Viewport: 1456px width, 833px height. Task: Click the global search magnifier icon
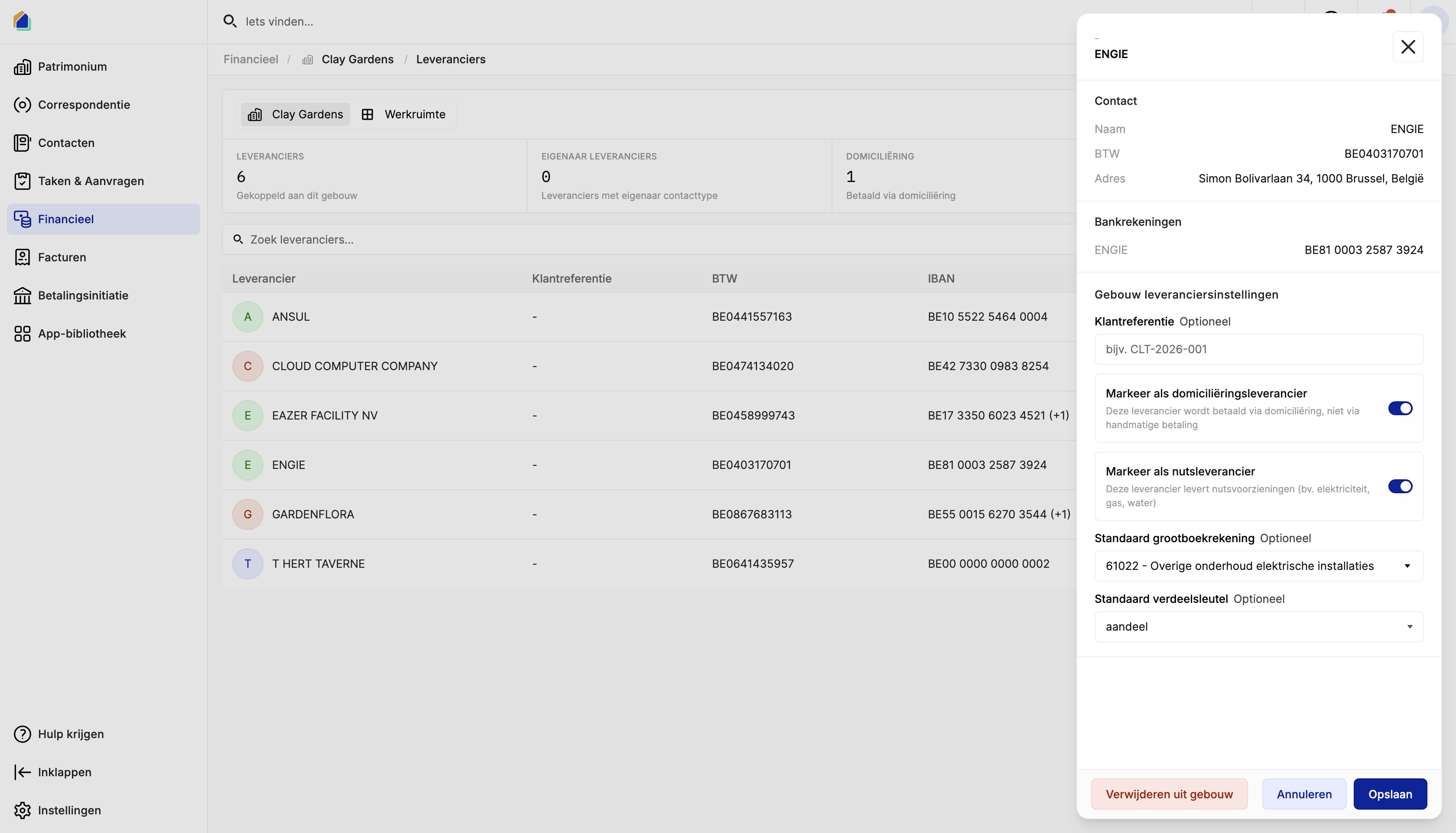pos(230,21)
